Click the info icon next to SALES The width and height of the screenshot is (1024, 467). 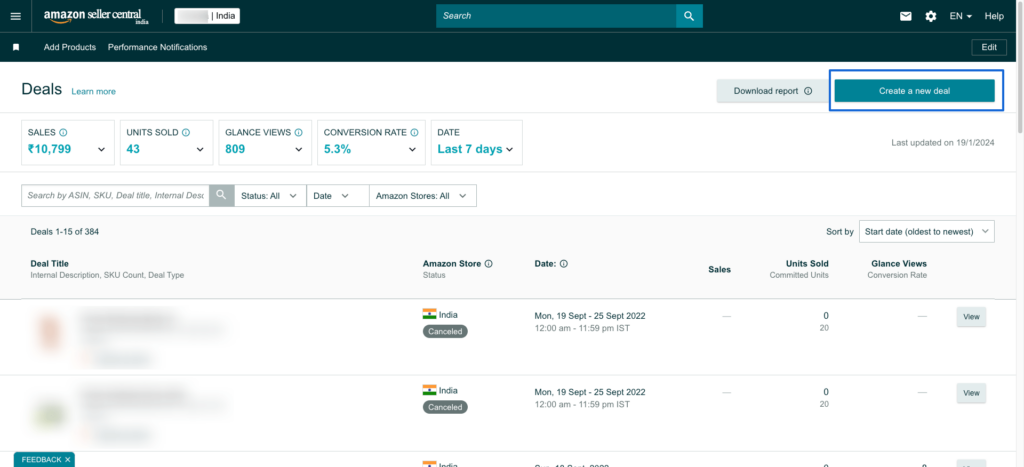pos(63,132)
